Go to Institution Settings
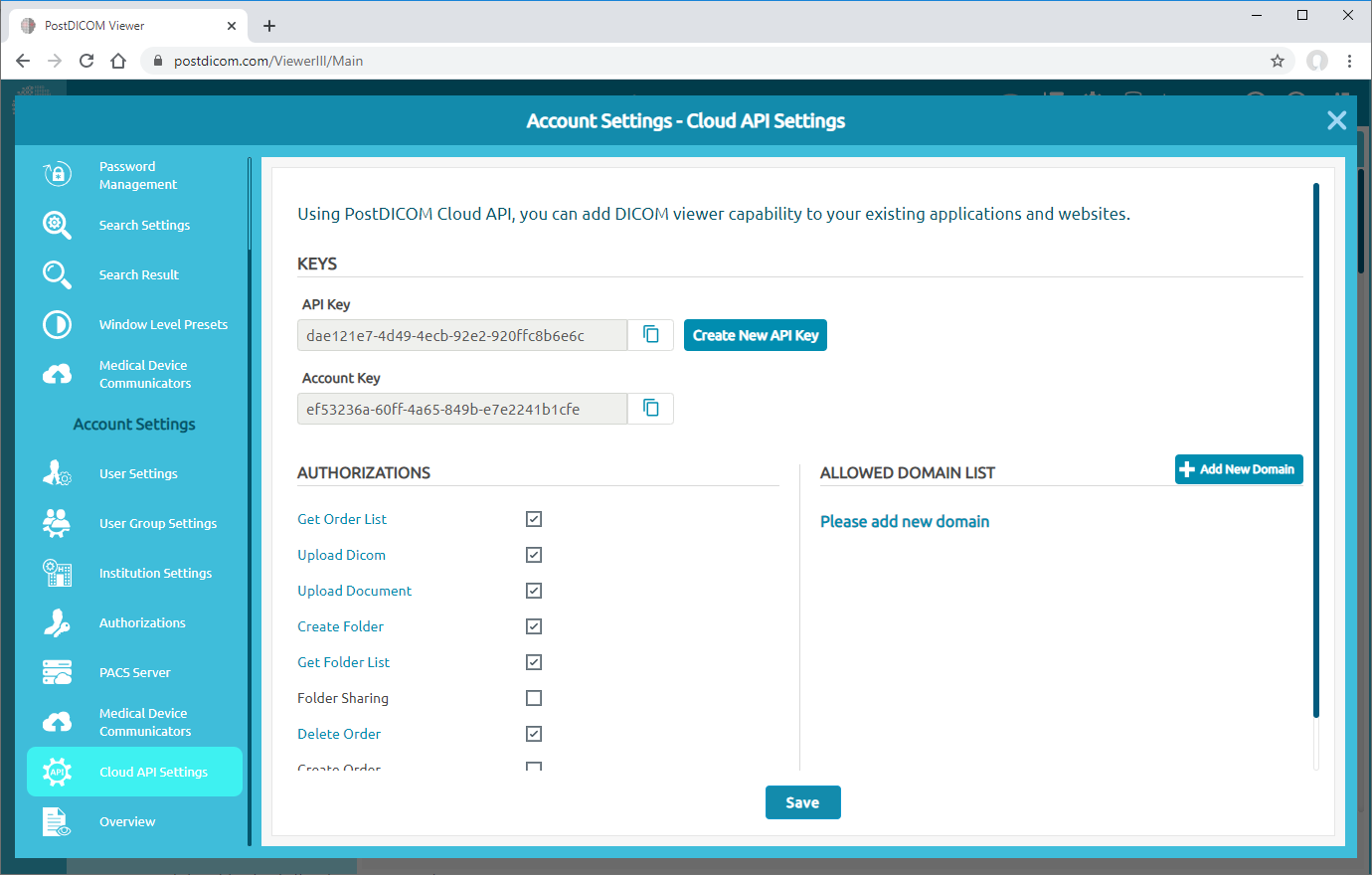Screen dimensions: 1372x875 coord(155,573)
